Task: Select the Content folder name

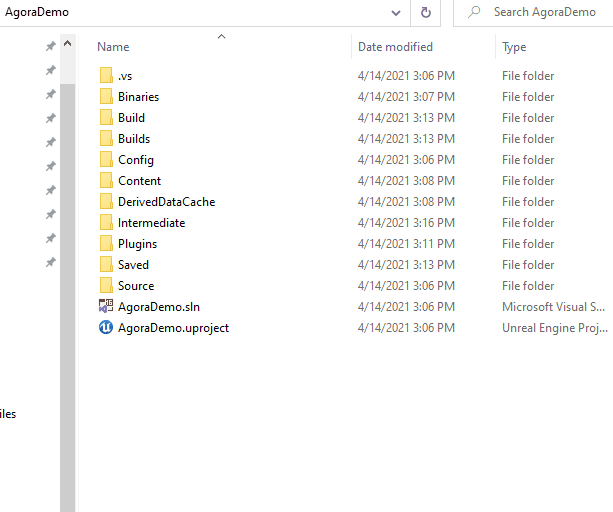Action: pos(139,181)
